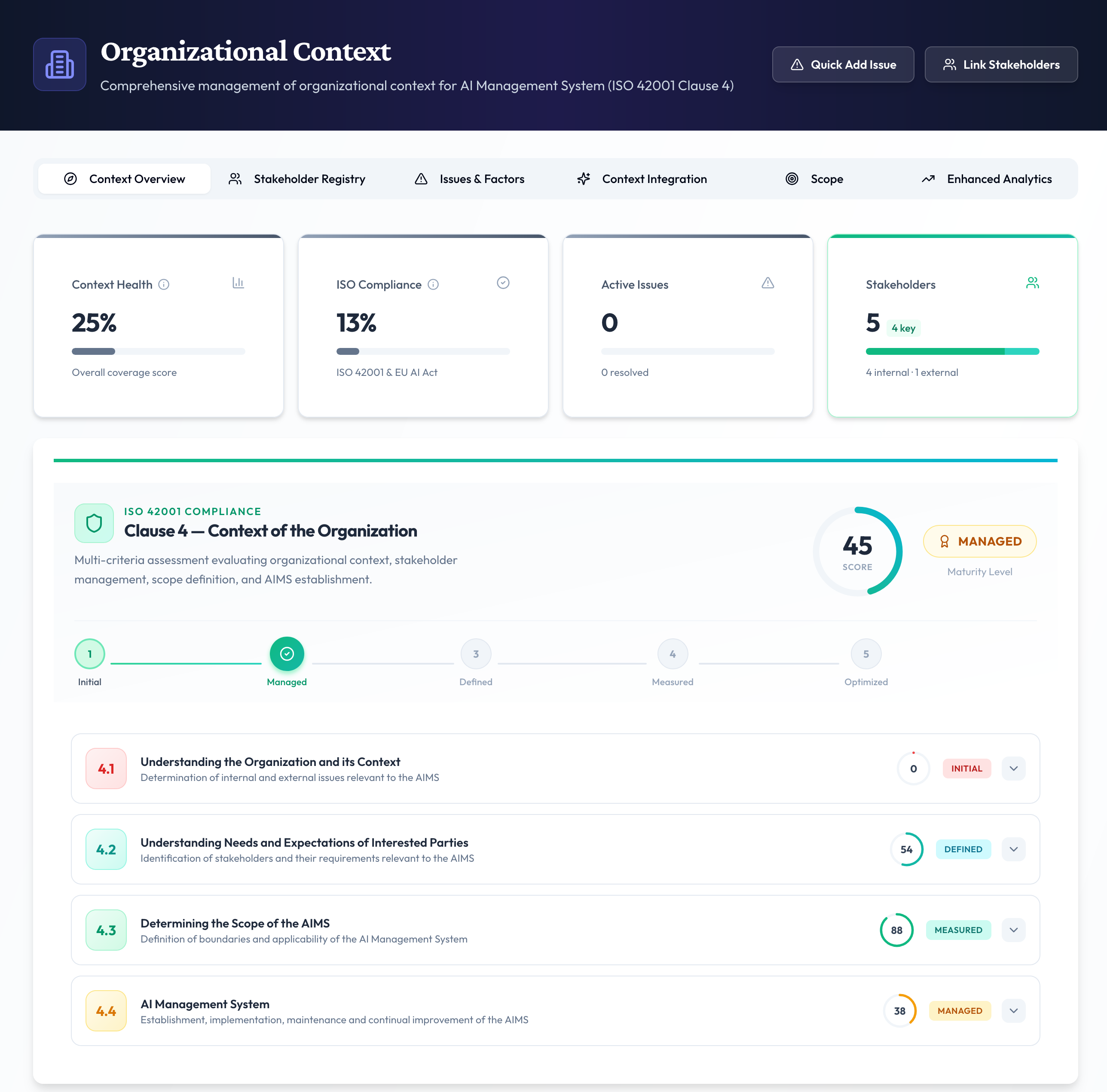This screenshot has height=1092, width=1107.
Task: Click the Link Stakeholders button
Action: coord(1001,64)
